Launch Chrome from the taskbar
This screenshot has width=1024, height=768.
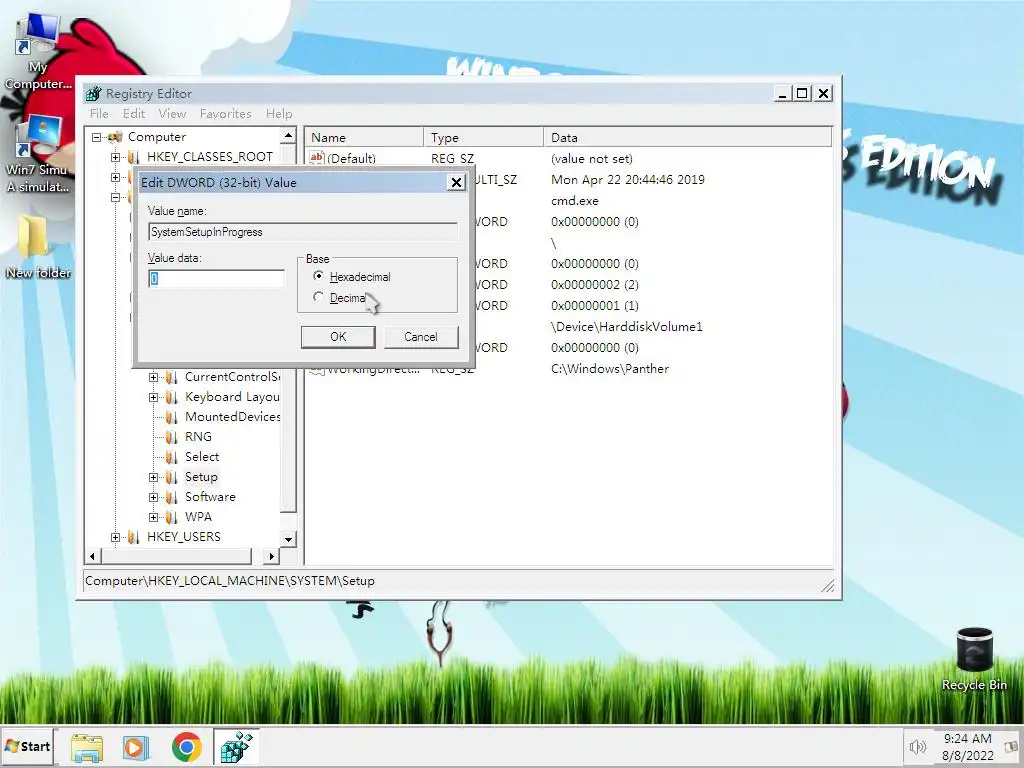click(x=187, y=747)
